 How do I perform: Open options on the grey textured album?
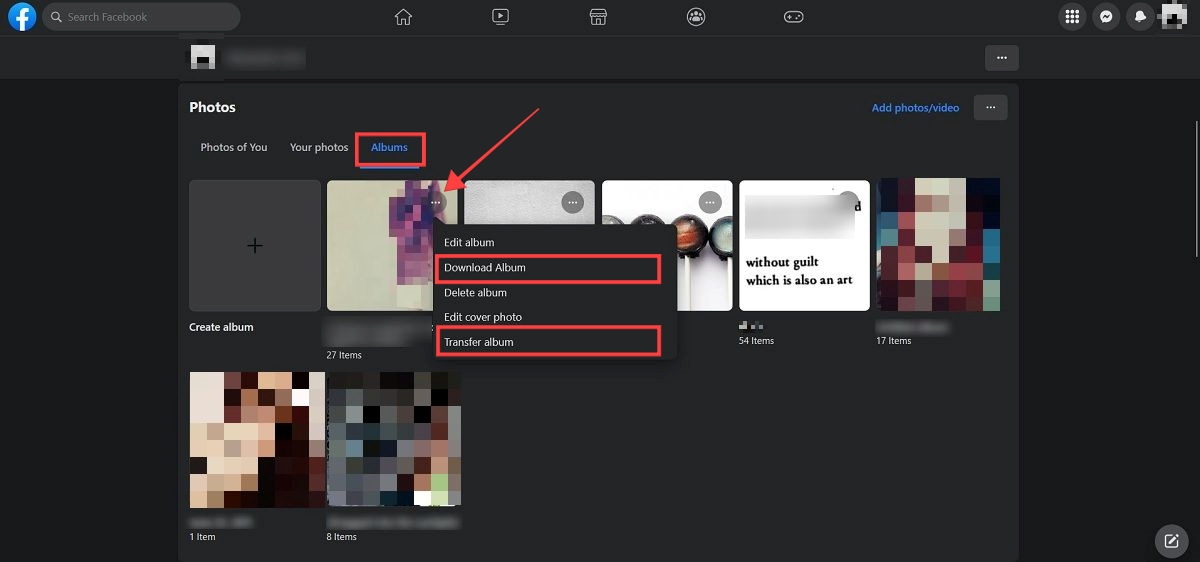click(x=572, y=202)
